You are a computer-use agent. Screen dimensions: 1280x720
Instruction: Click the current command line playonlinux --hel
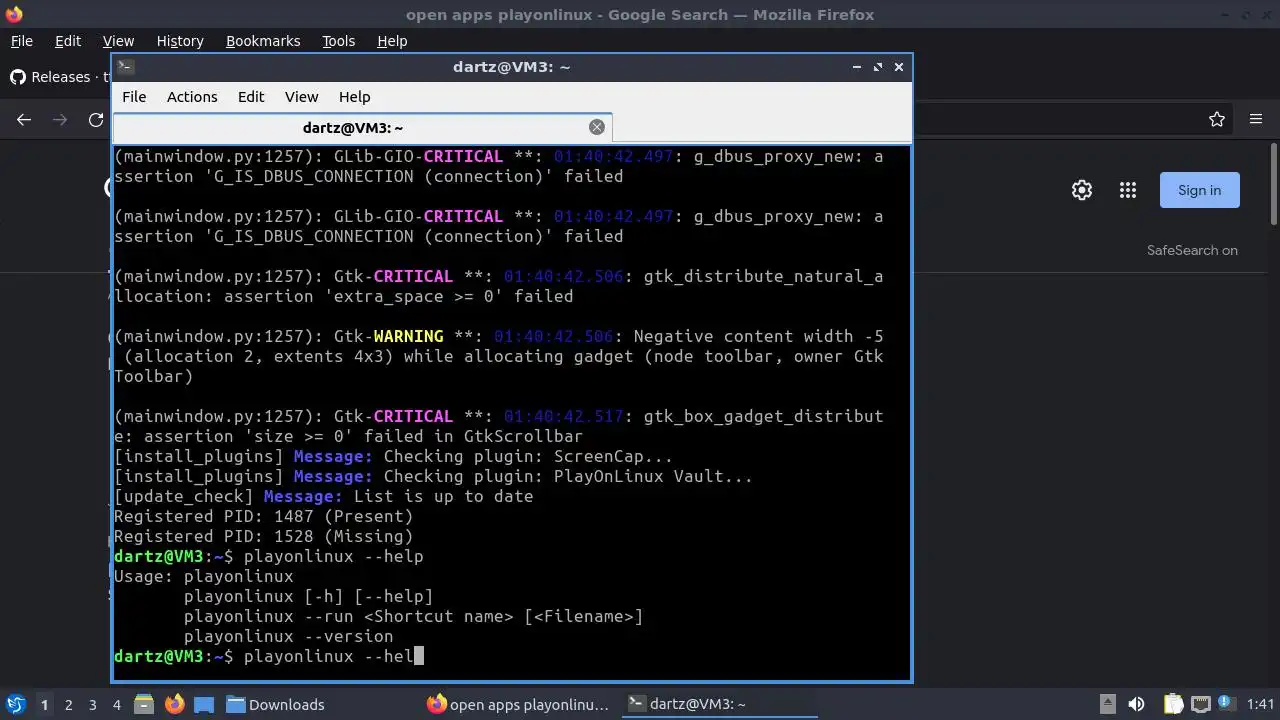click(x=269, y=656)
